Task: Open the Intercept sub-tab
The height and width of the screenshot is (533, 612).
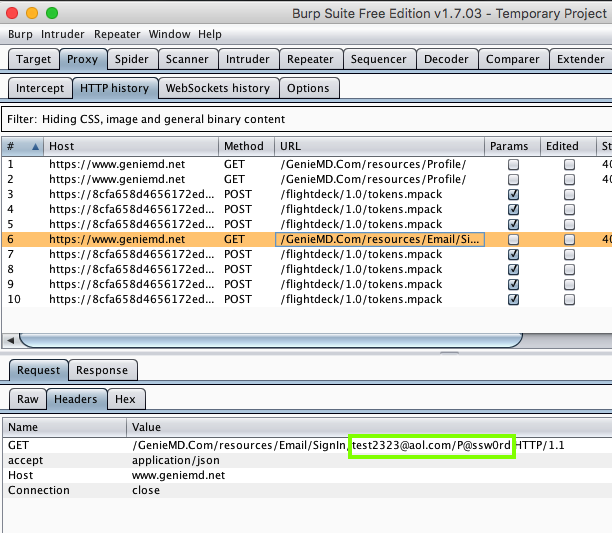Action: pyautogui.click(x=40, y=88)
